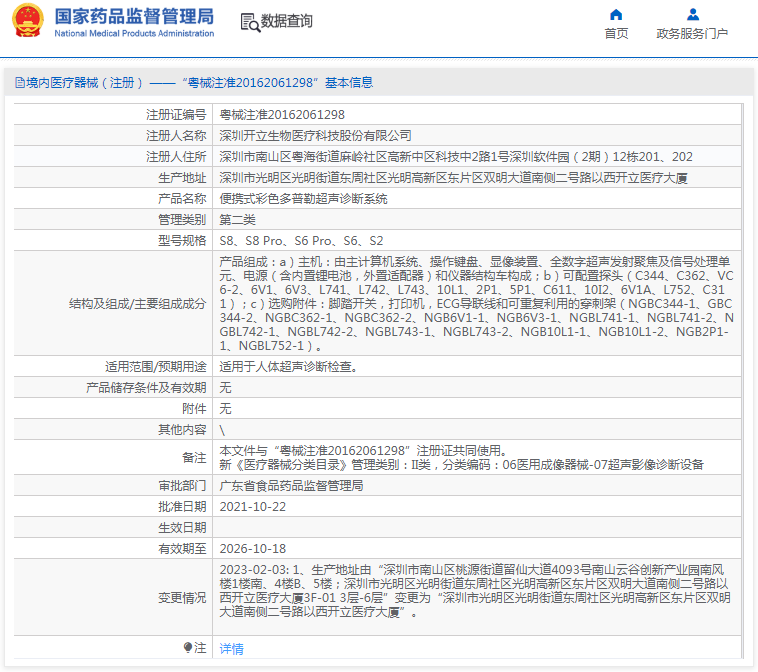Select the 审批部门 label
The image size is (758, 672).
(x=182, y=486)
